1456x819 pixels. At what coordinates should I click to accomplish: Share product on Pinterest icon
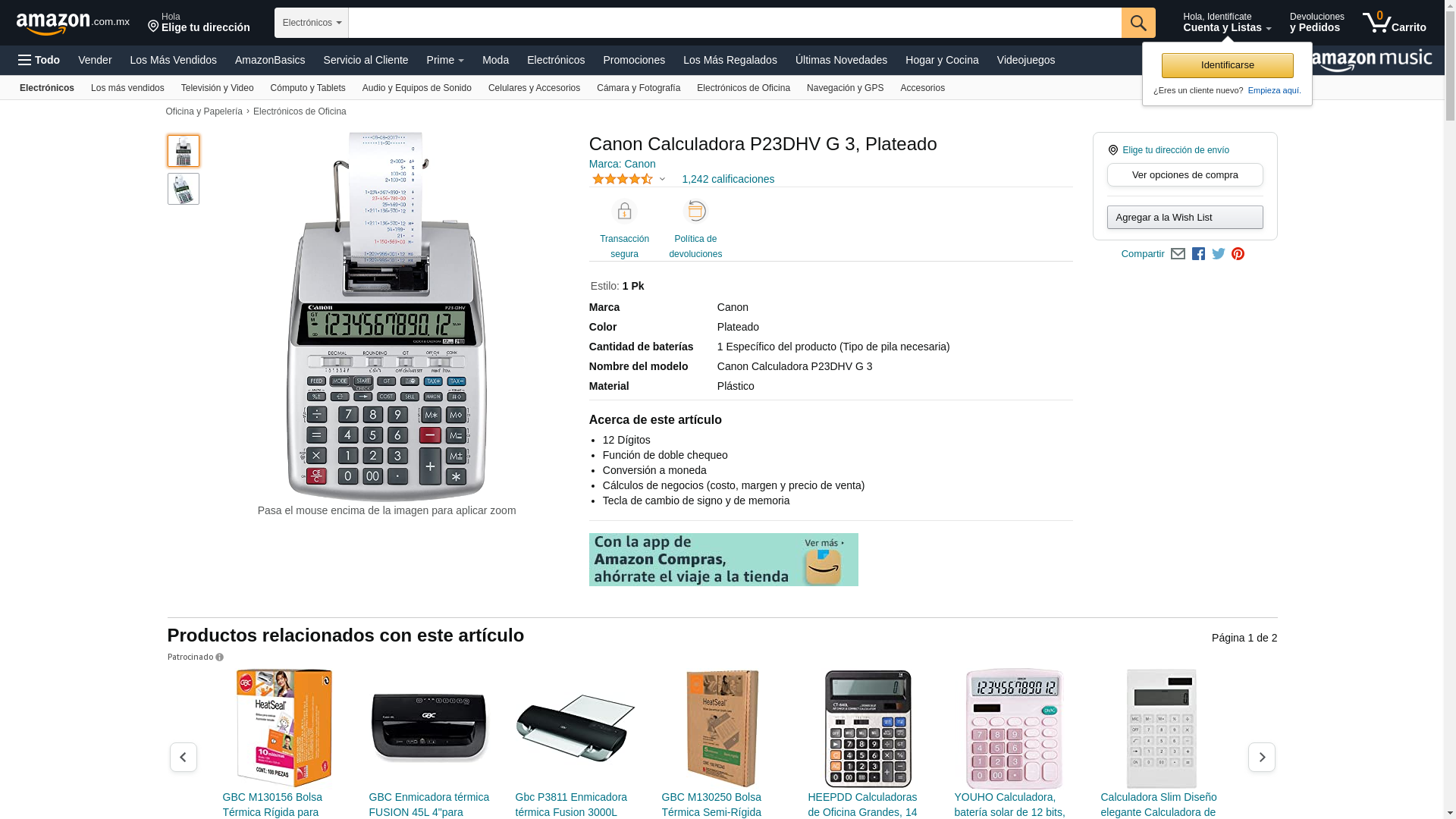click(x=1238, y=254)
